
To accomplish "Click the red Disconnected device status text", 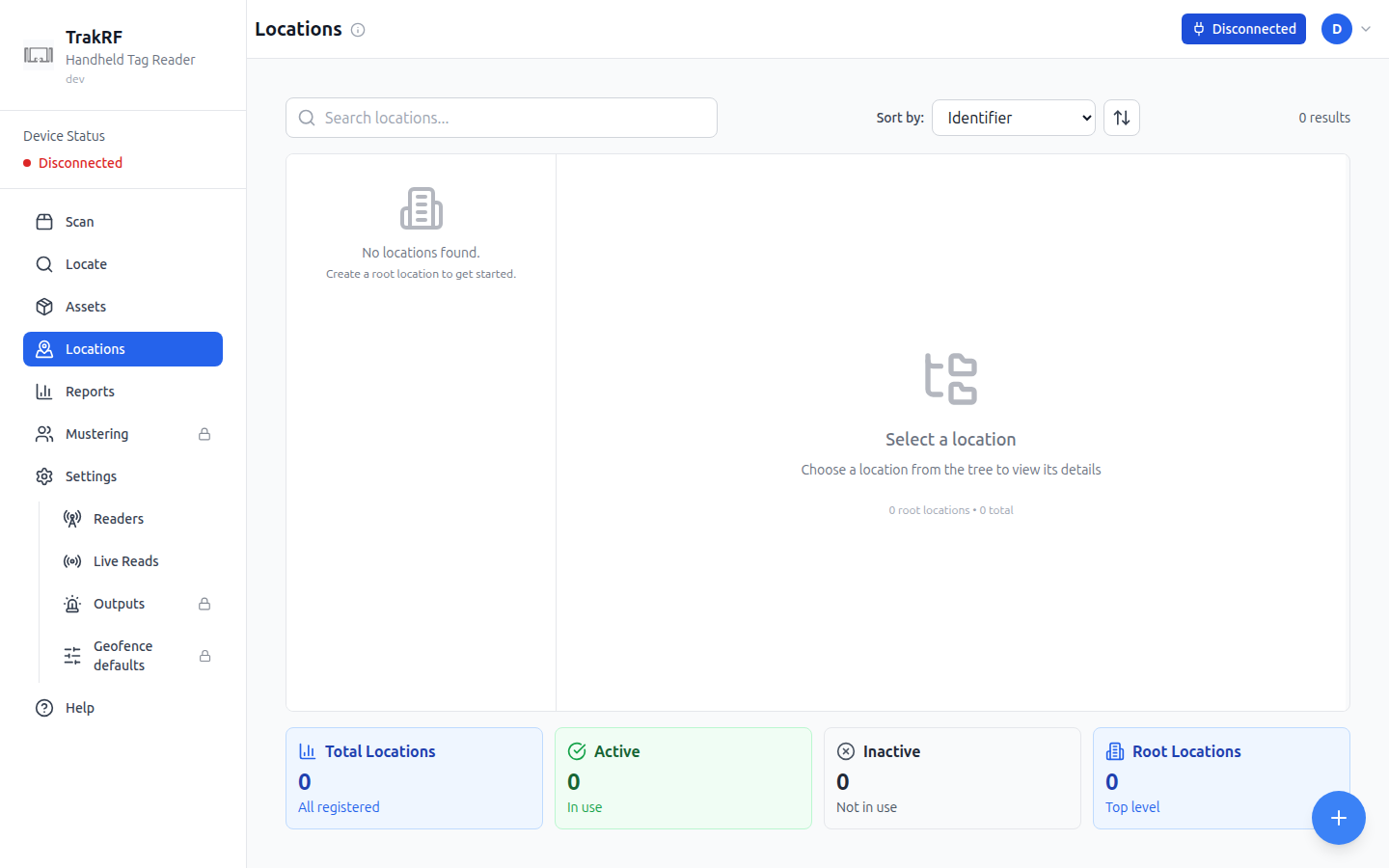I will coord(80,163).
